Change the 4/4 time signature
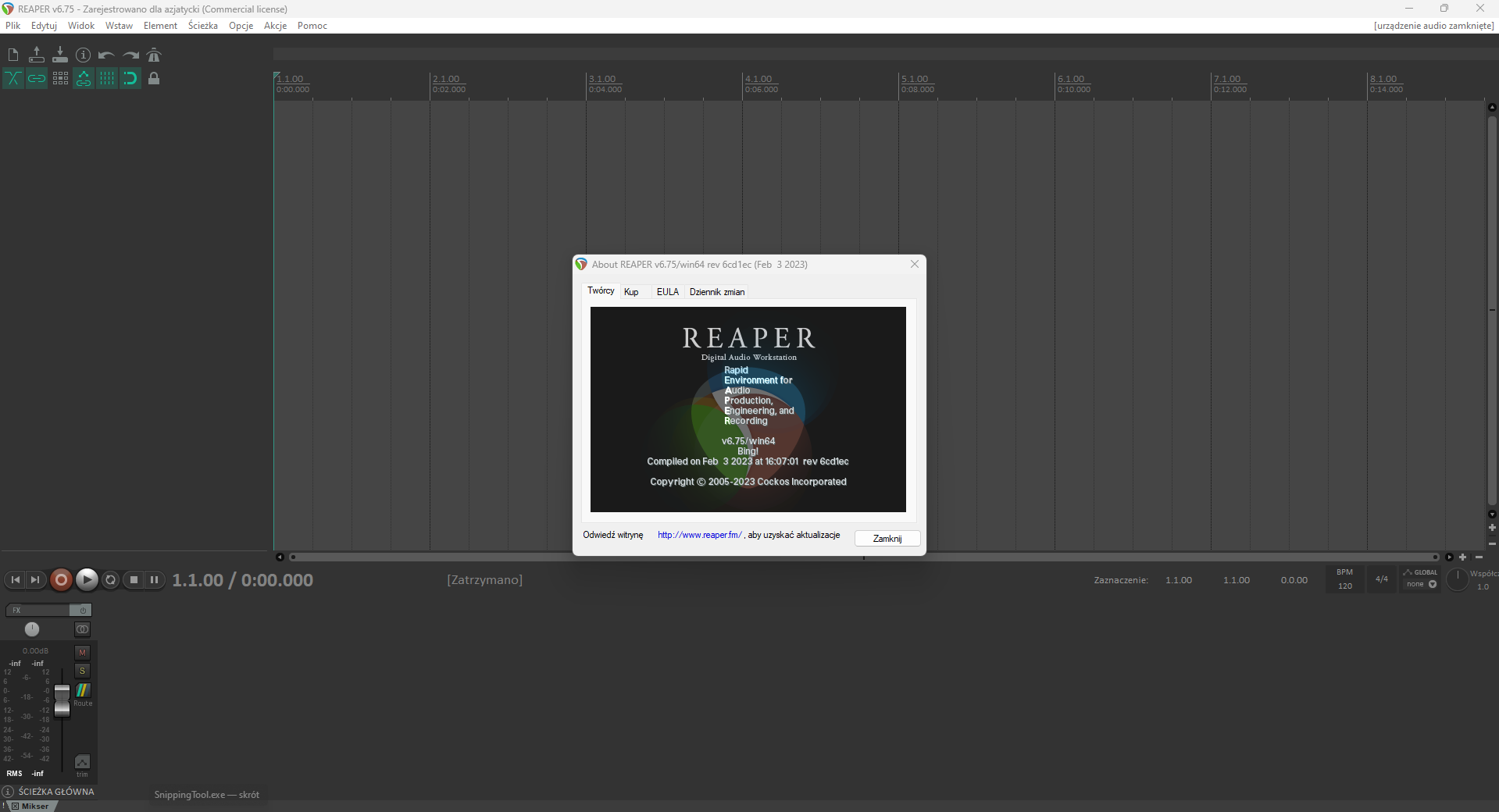Image resolution: width=1499 pixels, height=812 pixels. coord(1382,579)
